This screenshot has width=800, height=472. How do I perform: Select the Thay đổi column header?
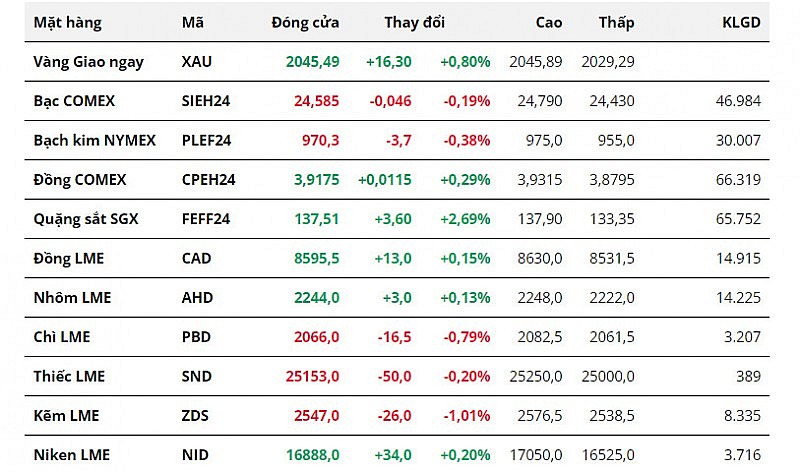415,22
